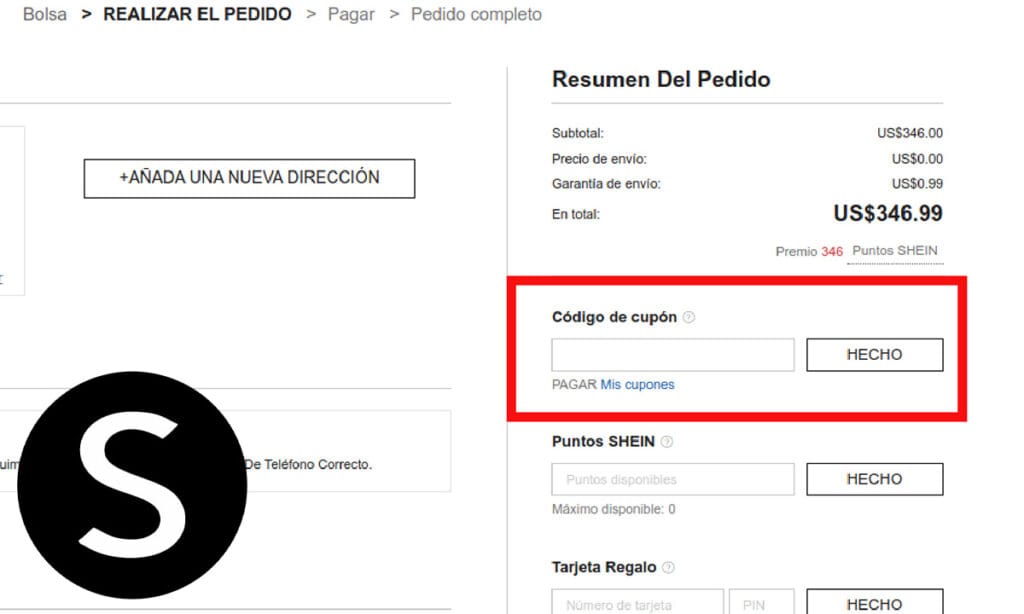The height and width of the screenshot is (614, 1024).
Task: Apply coupon with the HECHO button
Action: [874, 355]
